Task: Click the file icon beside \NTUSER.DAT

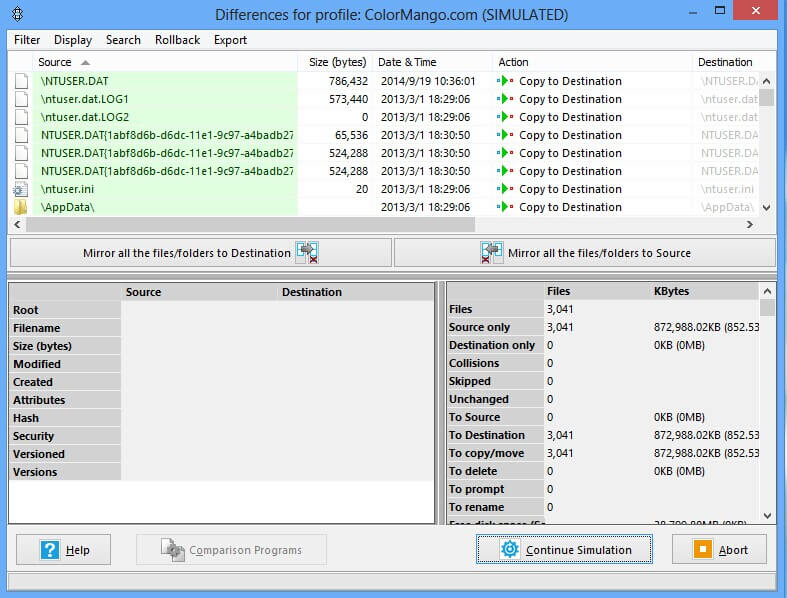Action: click(x=20, y=81)
